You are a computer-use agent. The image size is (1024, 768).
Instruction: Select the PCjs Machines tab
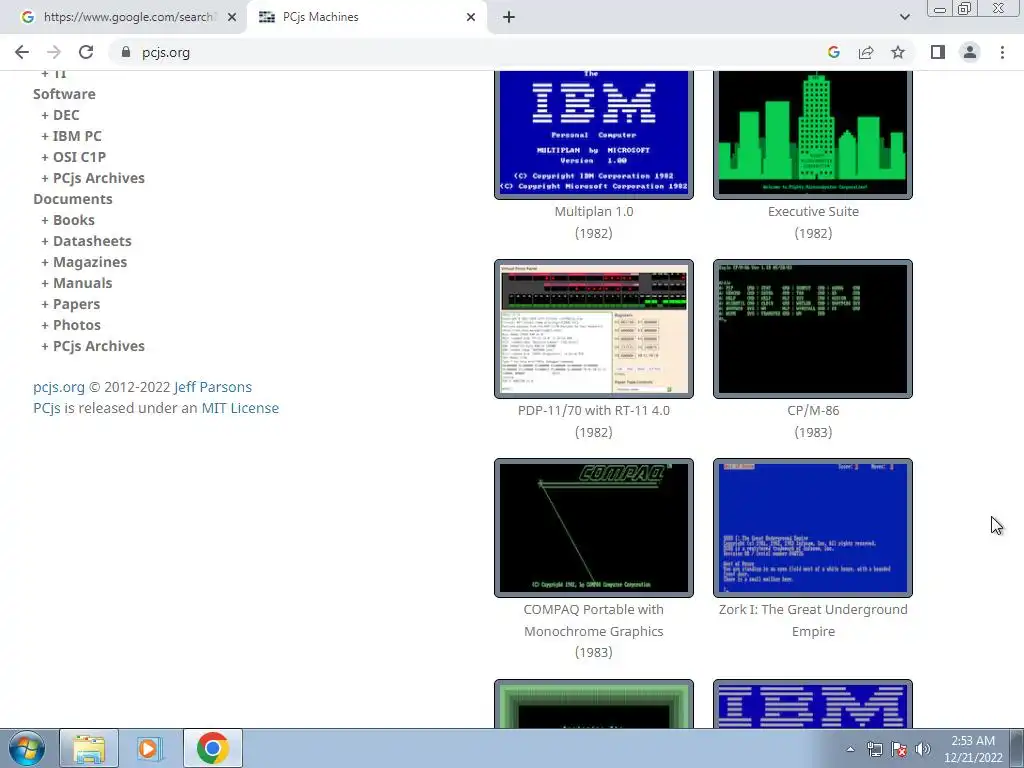[x=366, y=17]
